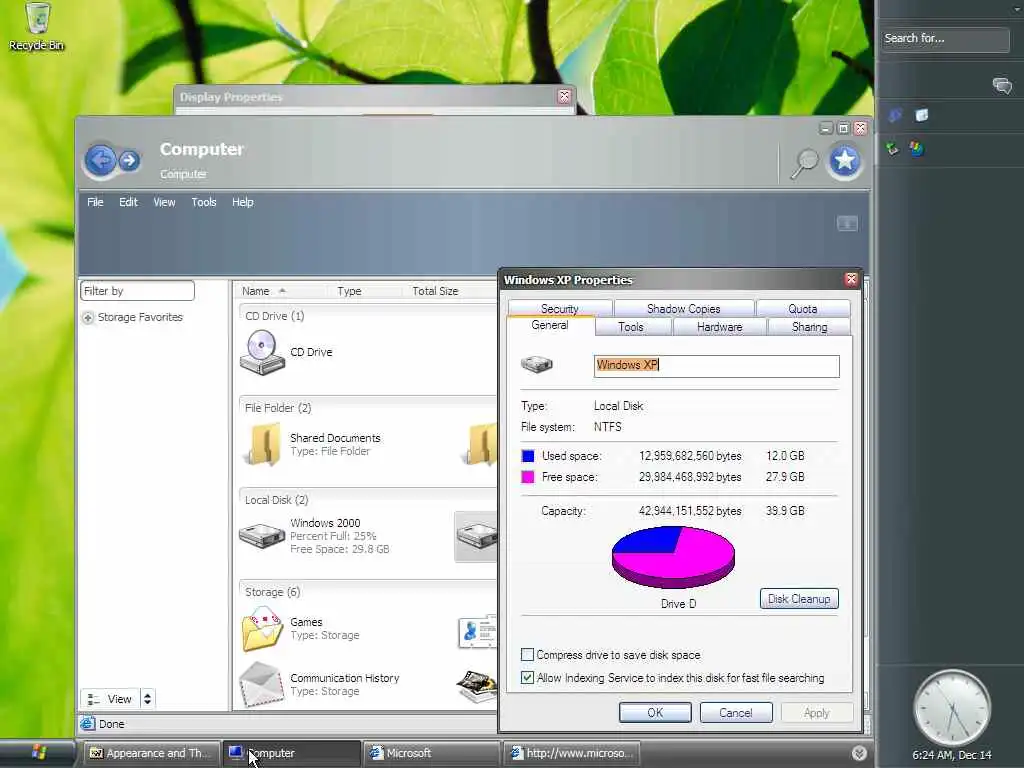Switch to Microsoft taskbar window
The width and height of the screenshot is (1024, 768).
[430, 753]
